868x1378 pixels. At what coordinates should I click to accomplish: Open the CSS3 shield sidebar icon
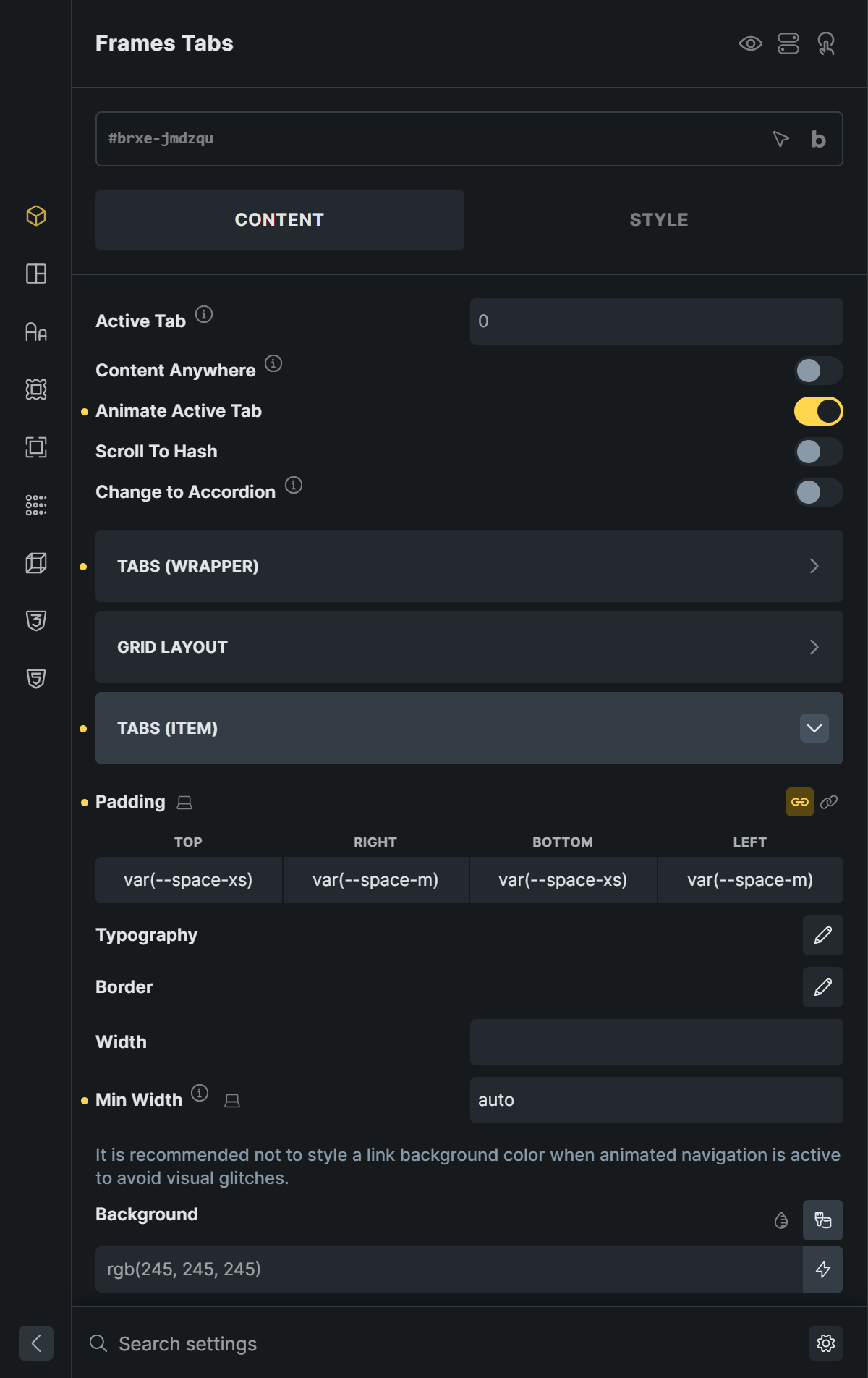[x=36, y=621]
